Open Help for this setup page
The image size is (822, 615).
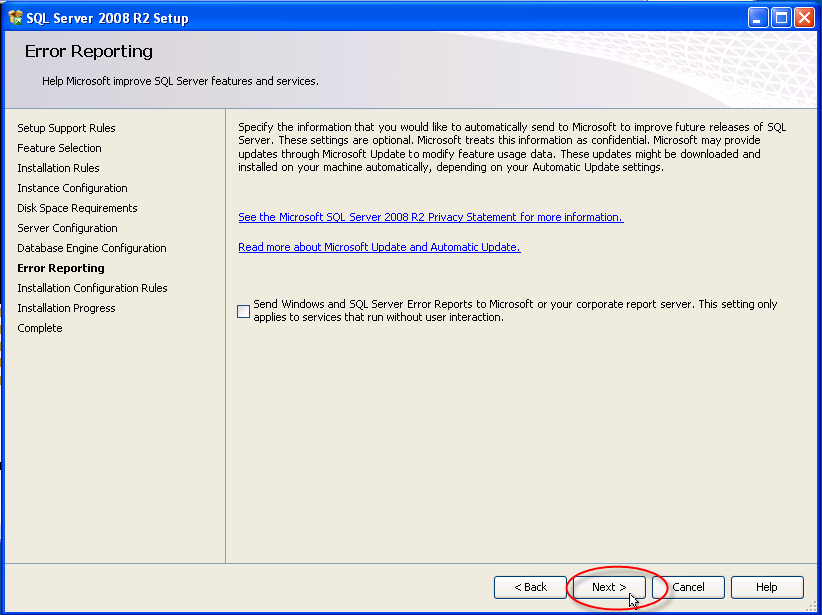pyautogui.click(x=767, y=587)
